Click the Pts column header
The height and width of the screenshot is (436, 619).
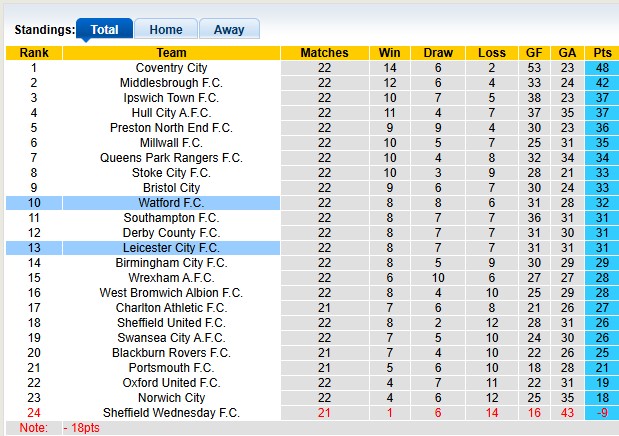click(x=603, y=53)
